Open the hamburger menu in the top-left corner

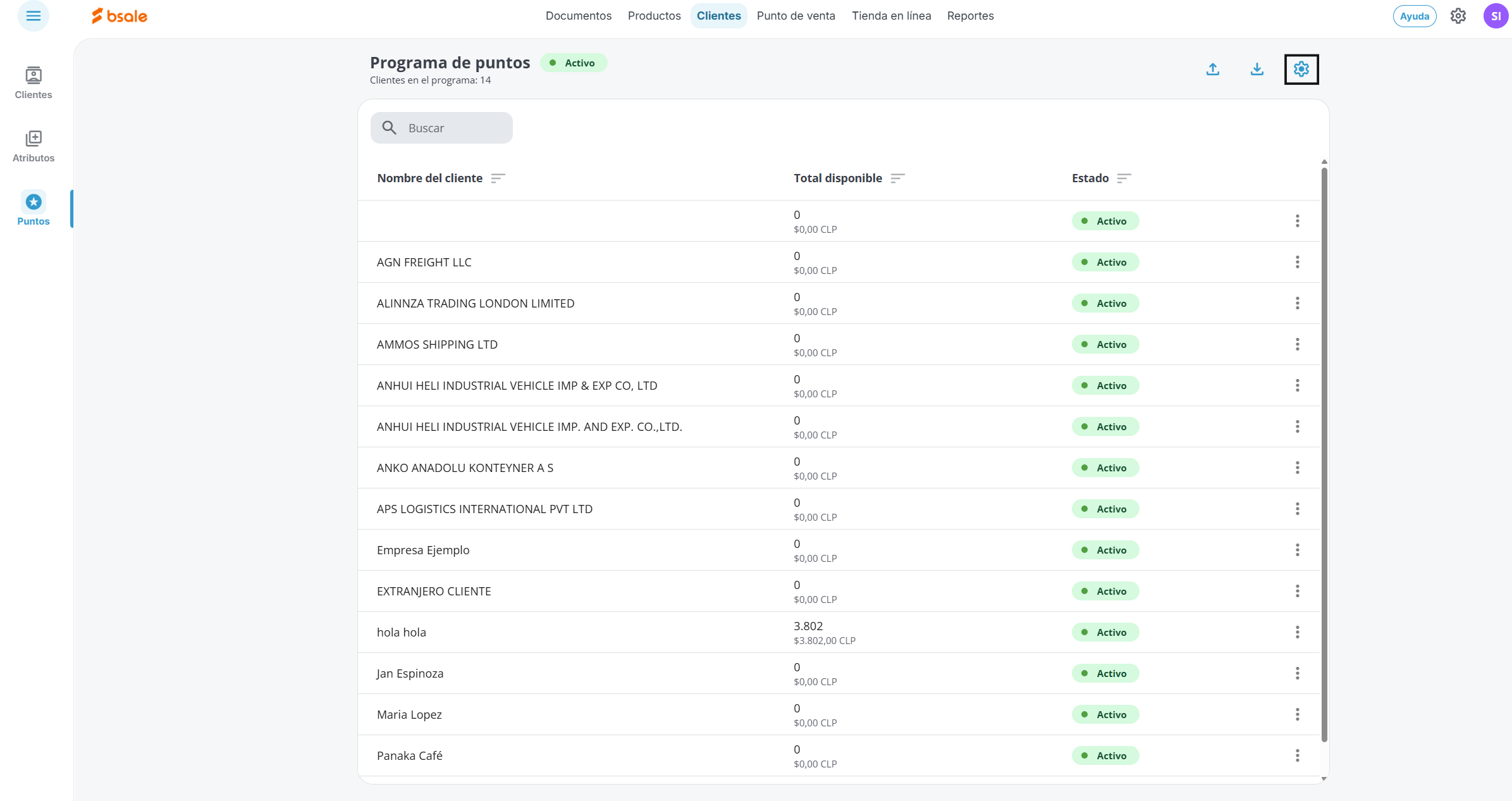[x=33, y=16]
